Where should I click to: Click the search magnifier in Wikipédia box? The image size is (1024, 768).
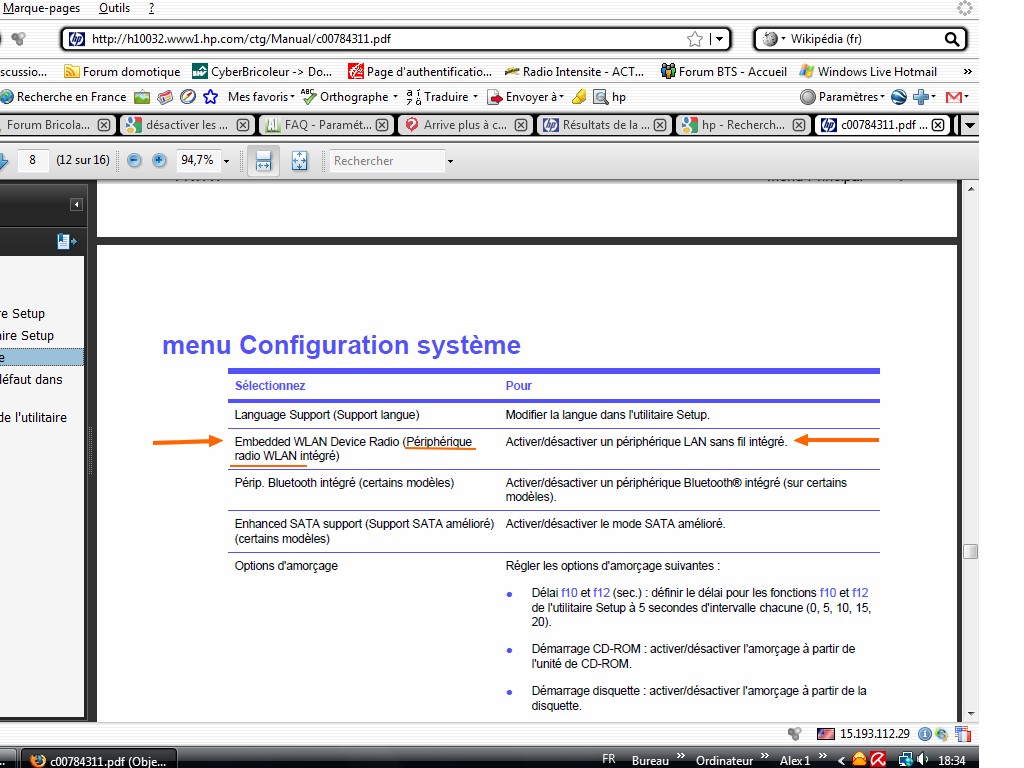click(951, 39)
